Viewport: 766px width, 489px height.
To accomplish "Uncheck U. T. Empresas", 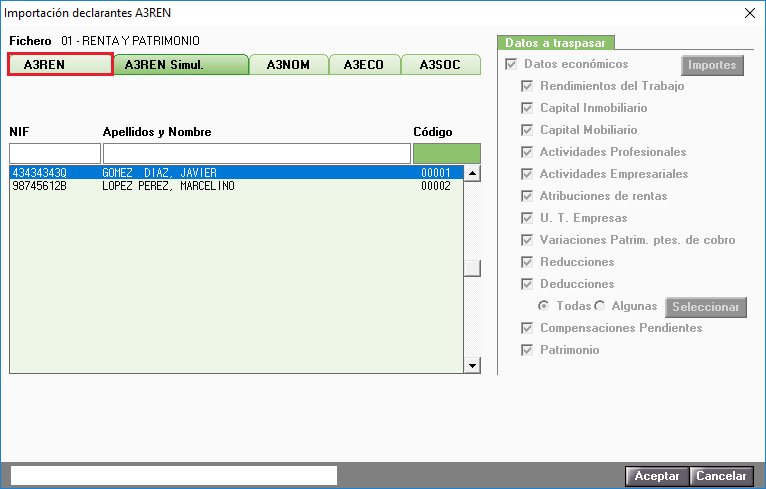I will pyautogui.click(x=527, y=218).
